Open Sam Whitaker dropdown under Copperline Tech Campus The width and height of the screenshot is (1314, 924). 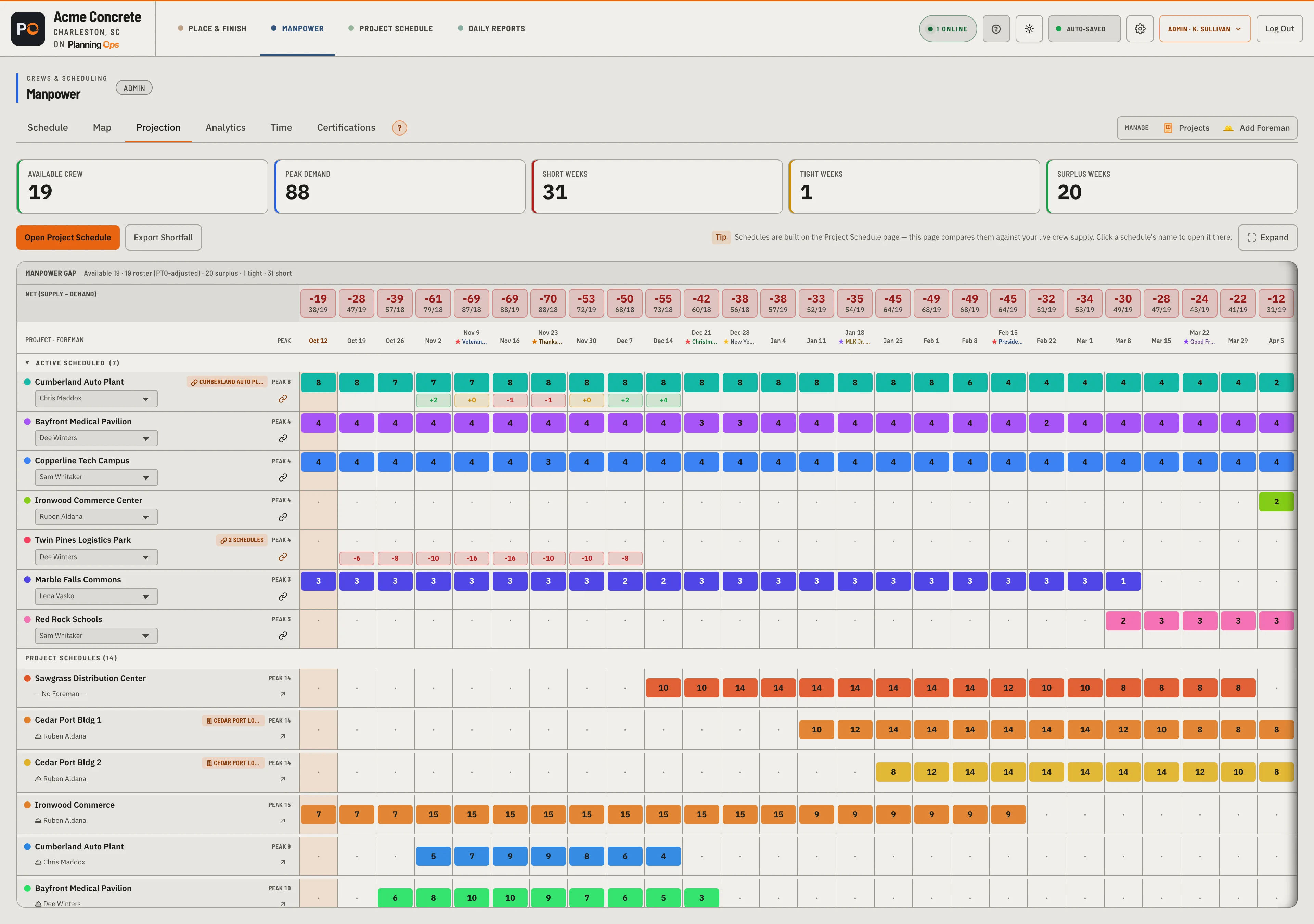click(96, 477)
